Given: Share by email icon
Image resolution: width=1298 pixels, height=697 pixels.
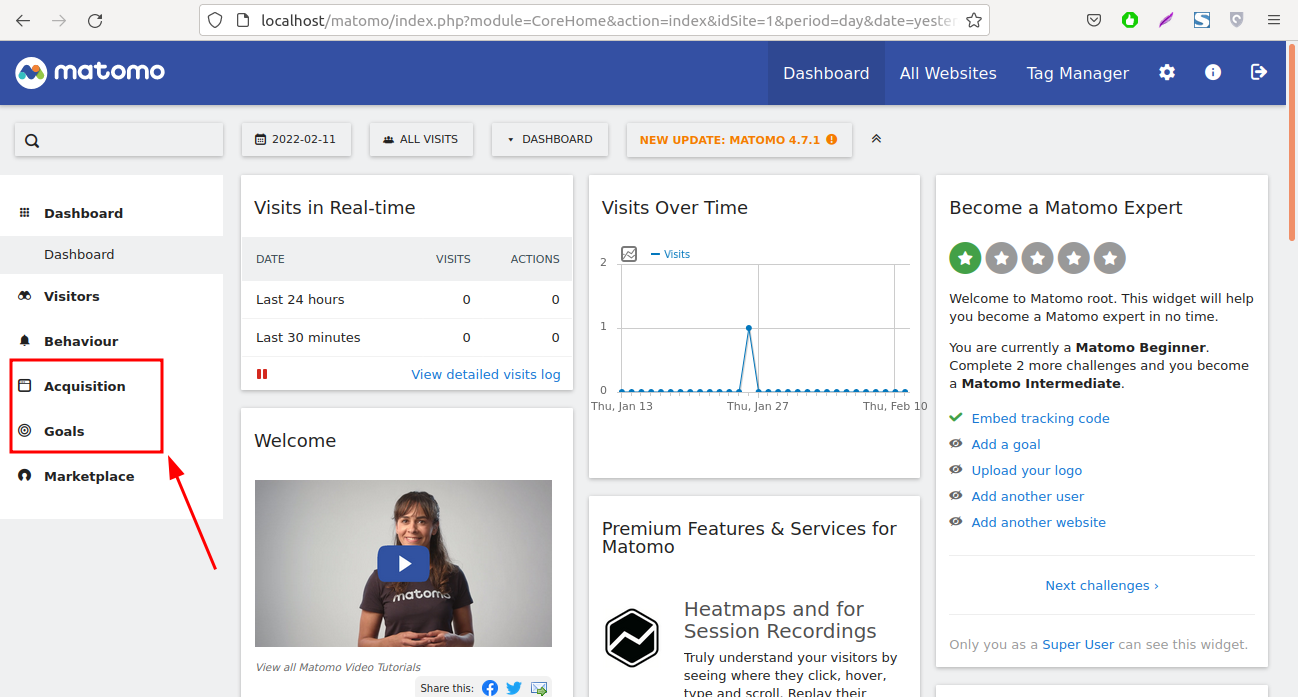Looking at the screenshot, I should 539,688.
